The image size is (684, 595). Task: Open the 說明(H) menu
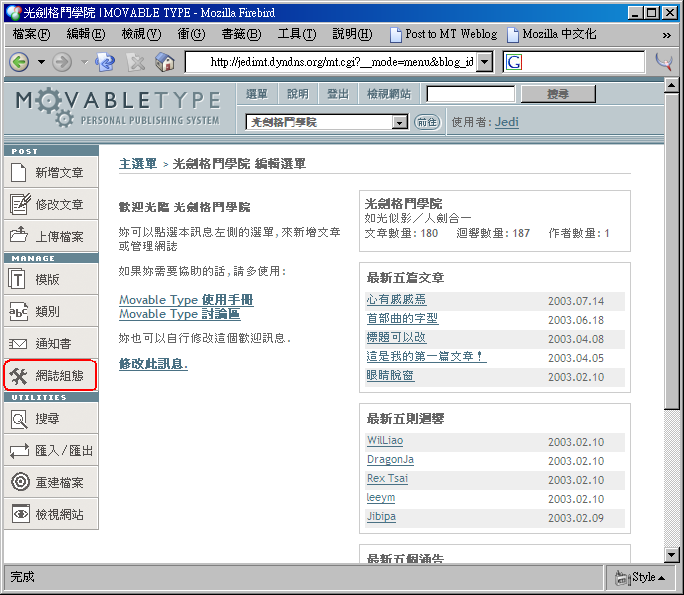click(352, 34)
